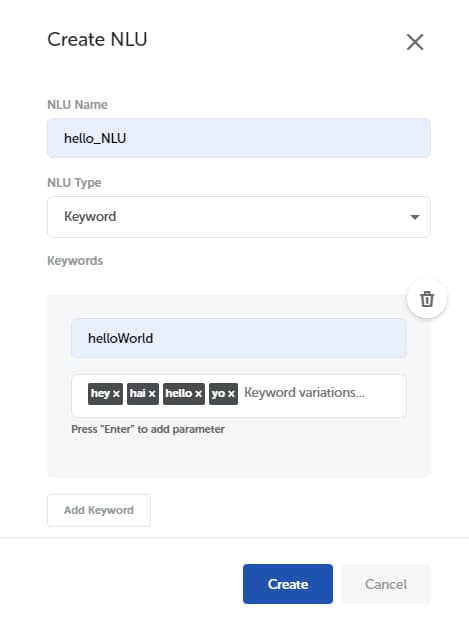The width and height of the screenshot is (469, 624).
Task: Select the Keyword type combo box
Action: 239,217
